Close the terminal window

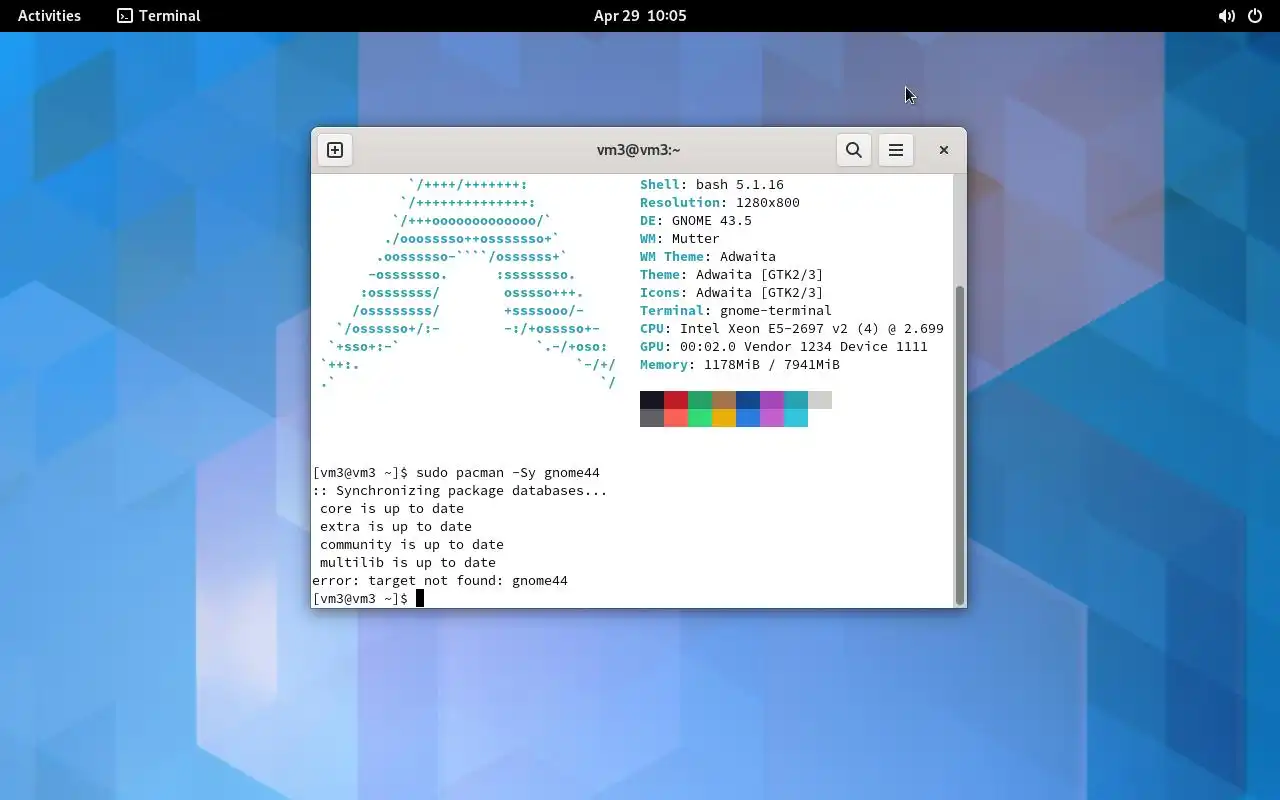point(943,150)
